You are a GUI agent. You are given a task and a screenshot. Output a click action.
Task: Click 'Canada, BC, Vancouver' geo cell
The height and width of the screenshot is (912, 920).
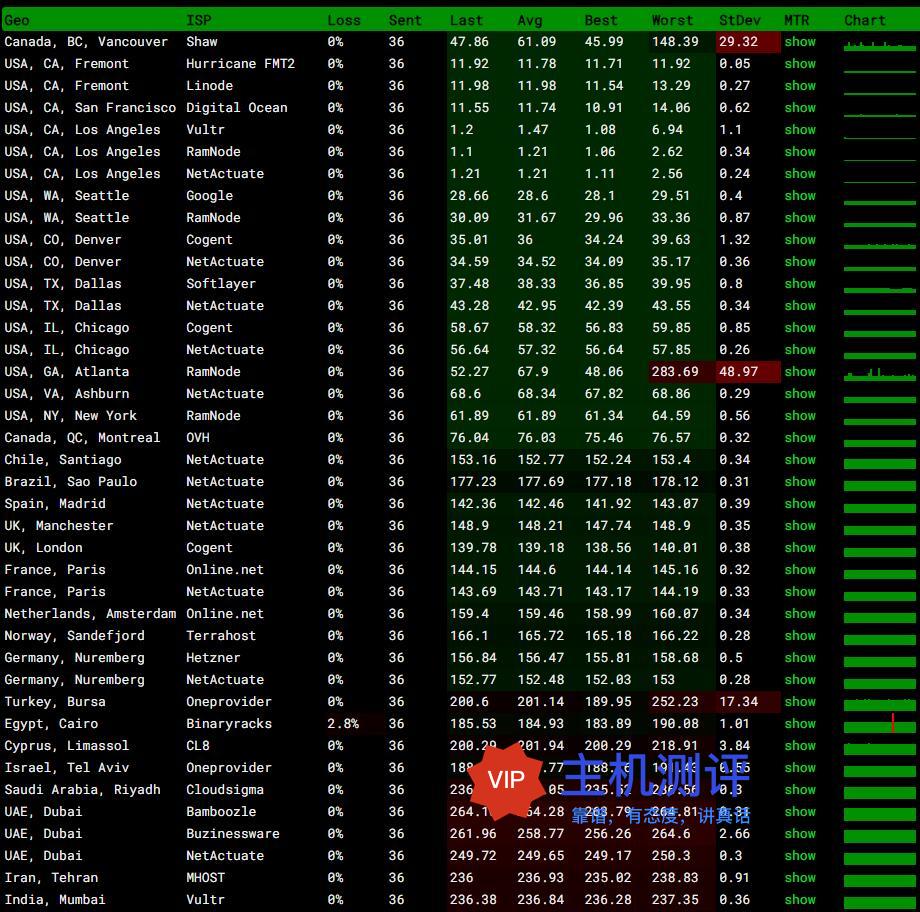coord(86,42)
